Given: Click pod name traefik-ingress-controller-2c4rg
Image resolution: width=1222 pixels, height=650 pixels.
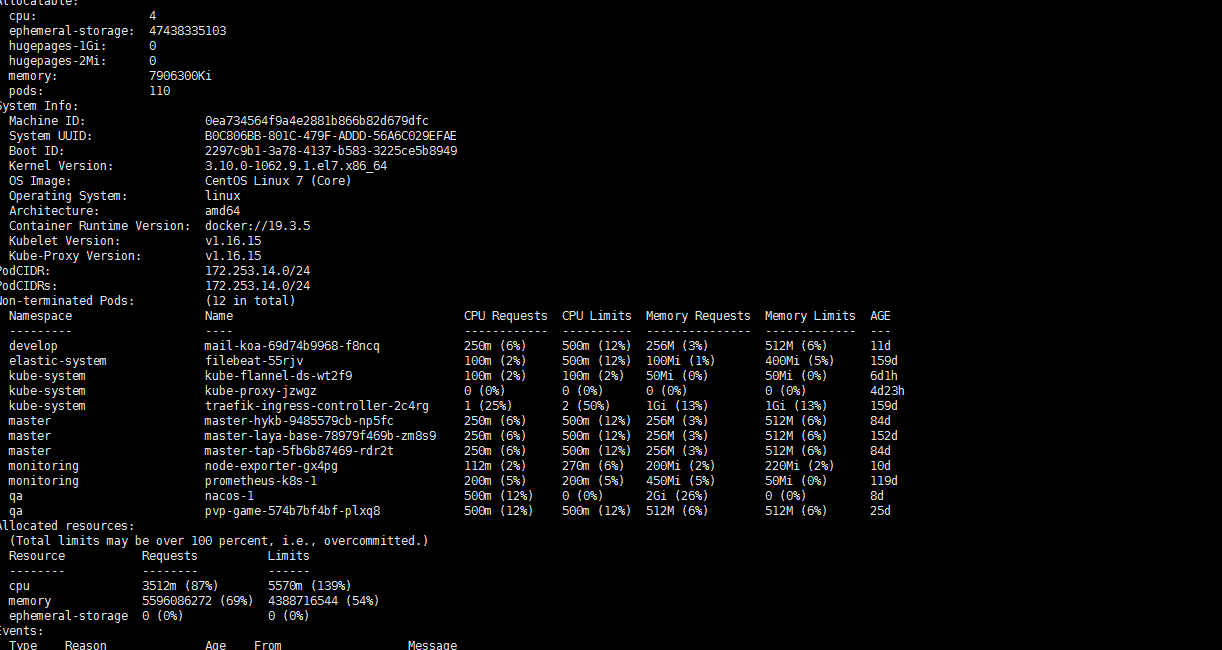Looking at the screenshot, I should (317, 406).
